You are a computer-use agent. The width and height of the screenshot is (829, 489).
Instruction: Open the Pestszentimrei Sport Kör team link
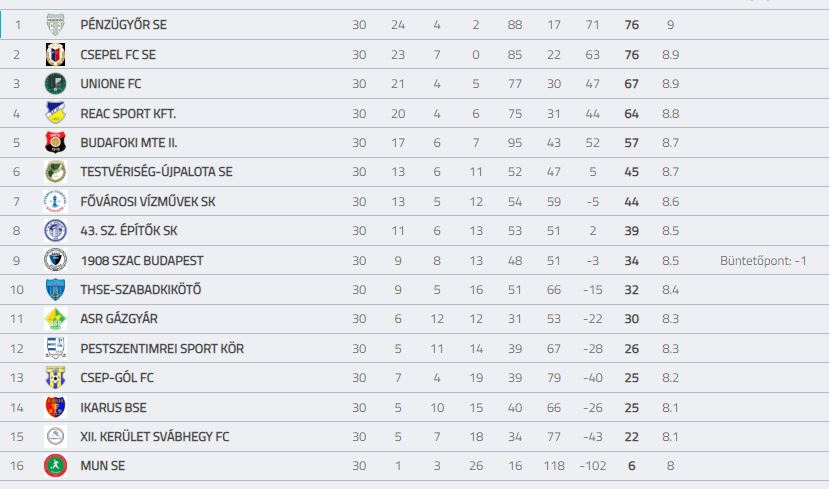point(162,349)
